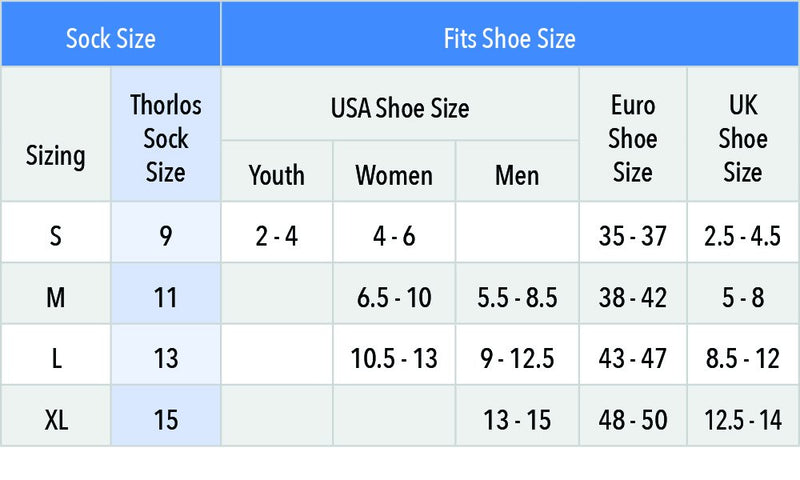Click Women size 6.5 - 10 cell
Viewport: 800px width, 480px height.
(394, 293)
